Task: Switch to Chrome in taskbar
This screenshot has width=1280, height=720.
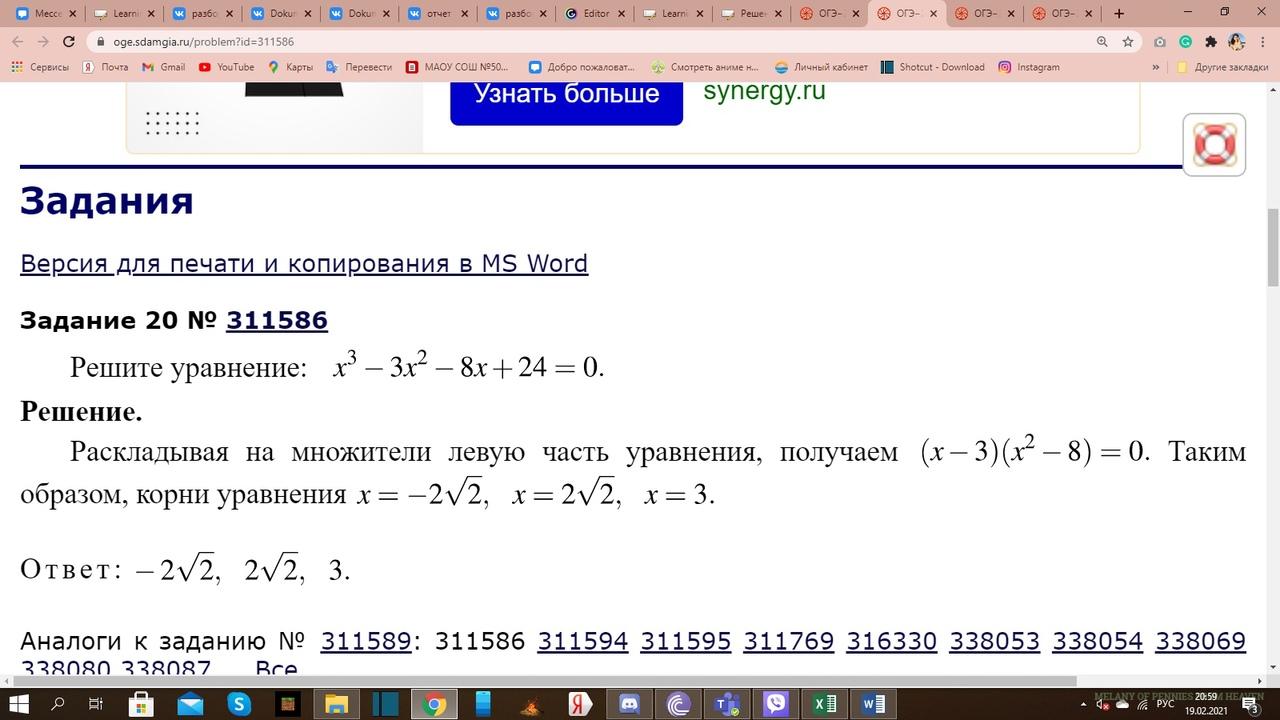Action: click(x=435, y=705)
